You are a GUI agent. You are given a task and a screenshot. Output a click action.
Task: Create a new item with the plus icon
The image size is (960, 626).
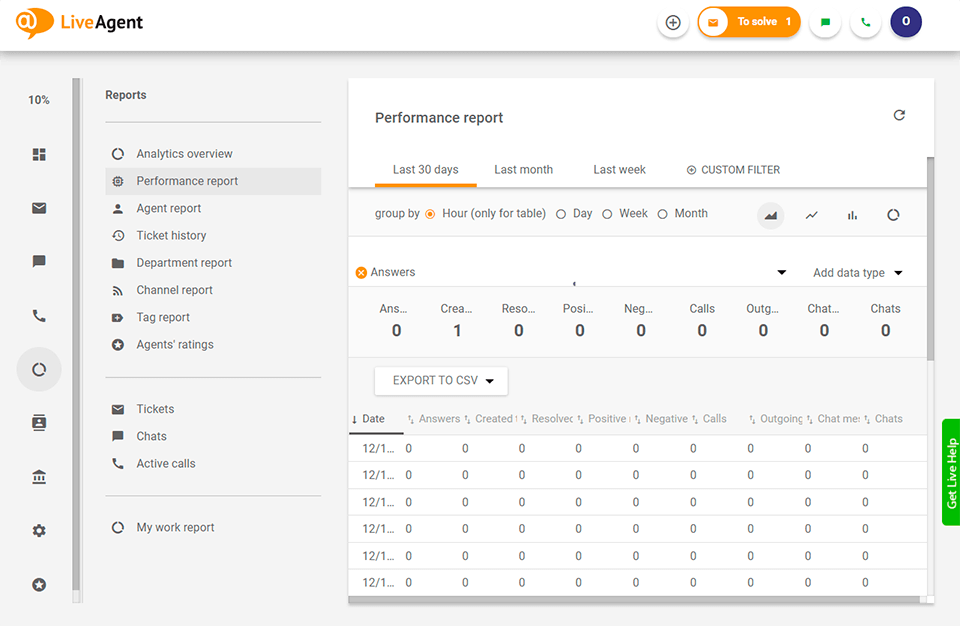[x=672, y=21]
